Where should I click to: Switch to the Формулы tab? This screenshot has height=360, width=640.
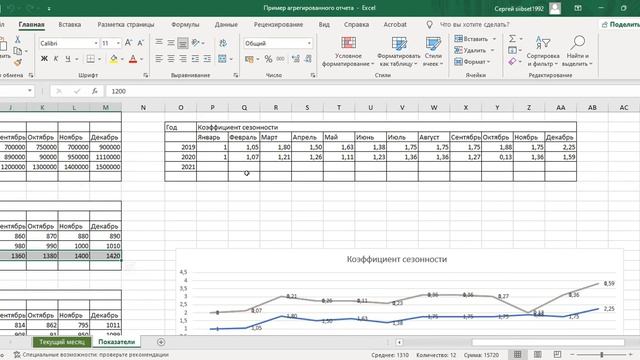pyautogui.click(x=185, y=24)
